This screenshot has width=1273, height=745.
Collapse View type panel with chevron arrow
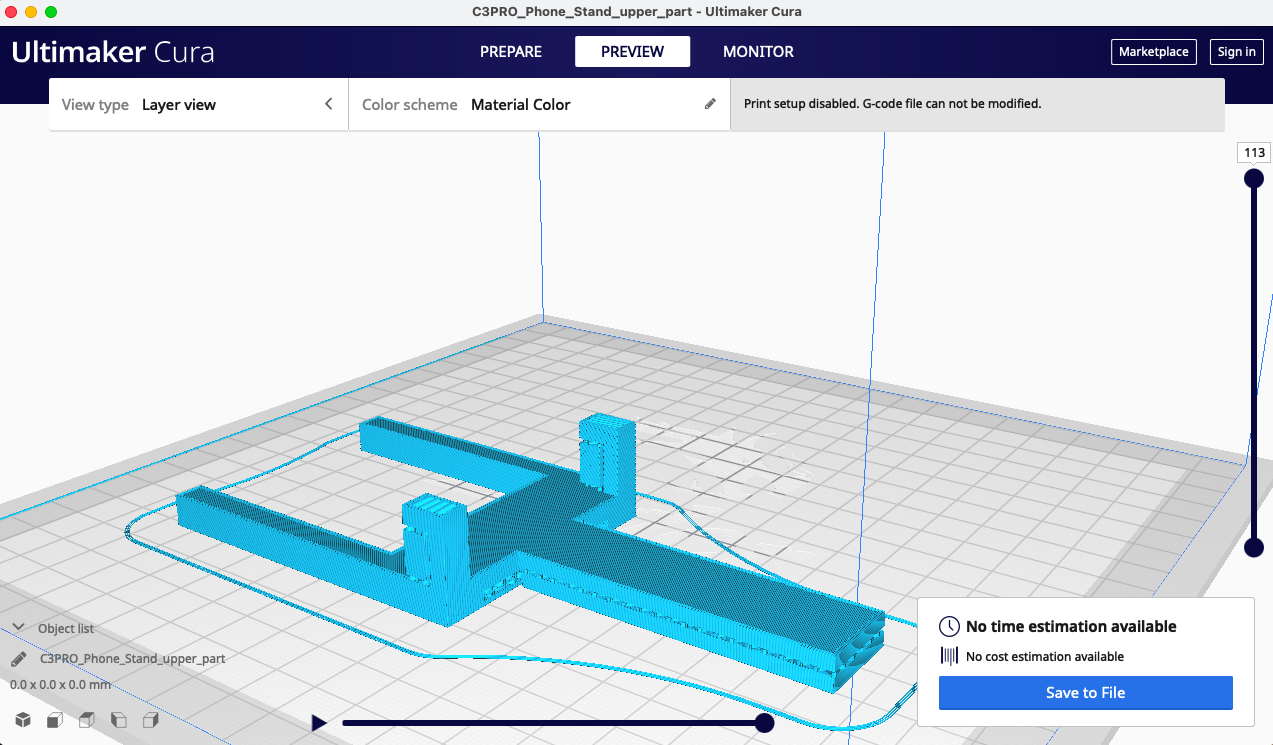328,104
